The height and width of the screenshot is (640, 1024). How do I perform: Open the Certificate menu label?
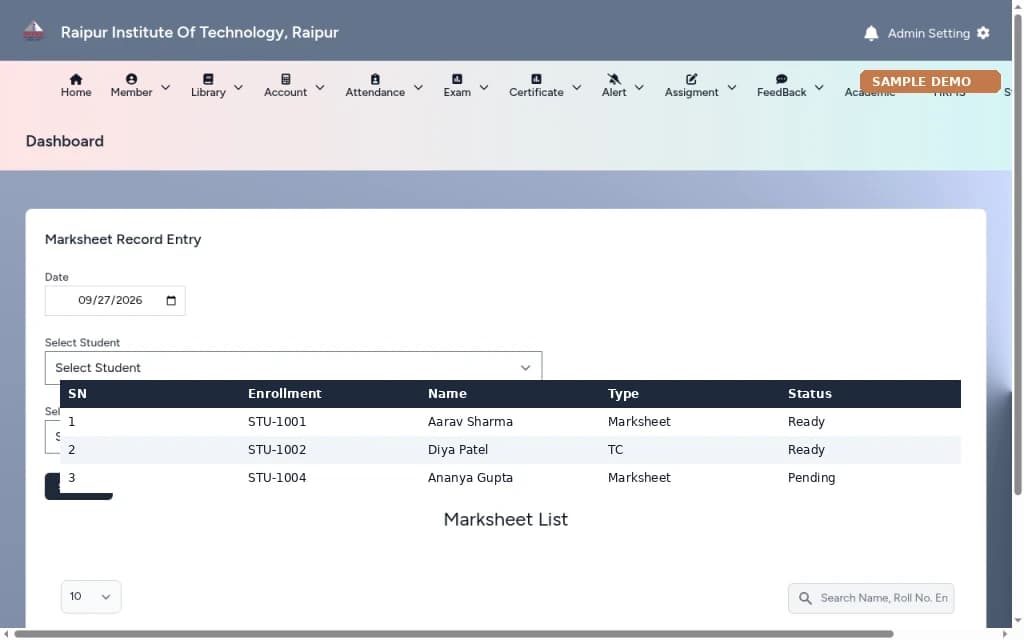tap(536, 92)
